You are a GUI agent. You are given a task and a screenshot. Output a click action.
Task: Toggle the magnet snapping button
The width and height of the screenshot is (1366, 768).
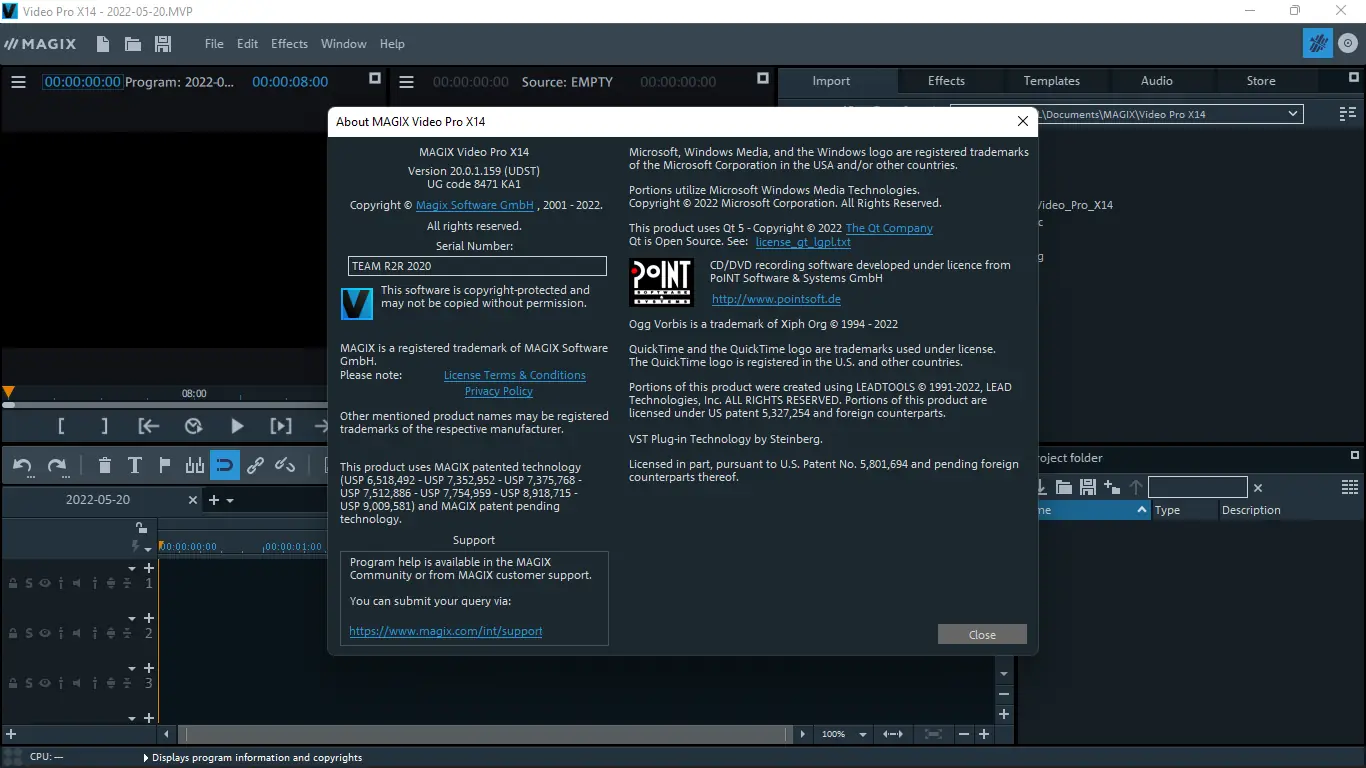tap(225, 465)
